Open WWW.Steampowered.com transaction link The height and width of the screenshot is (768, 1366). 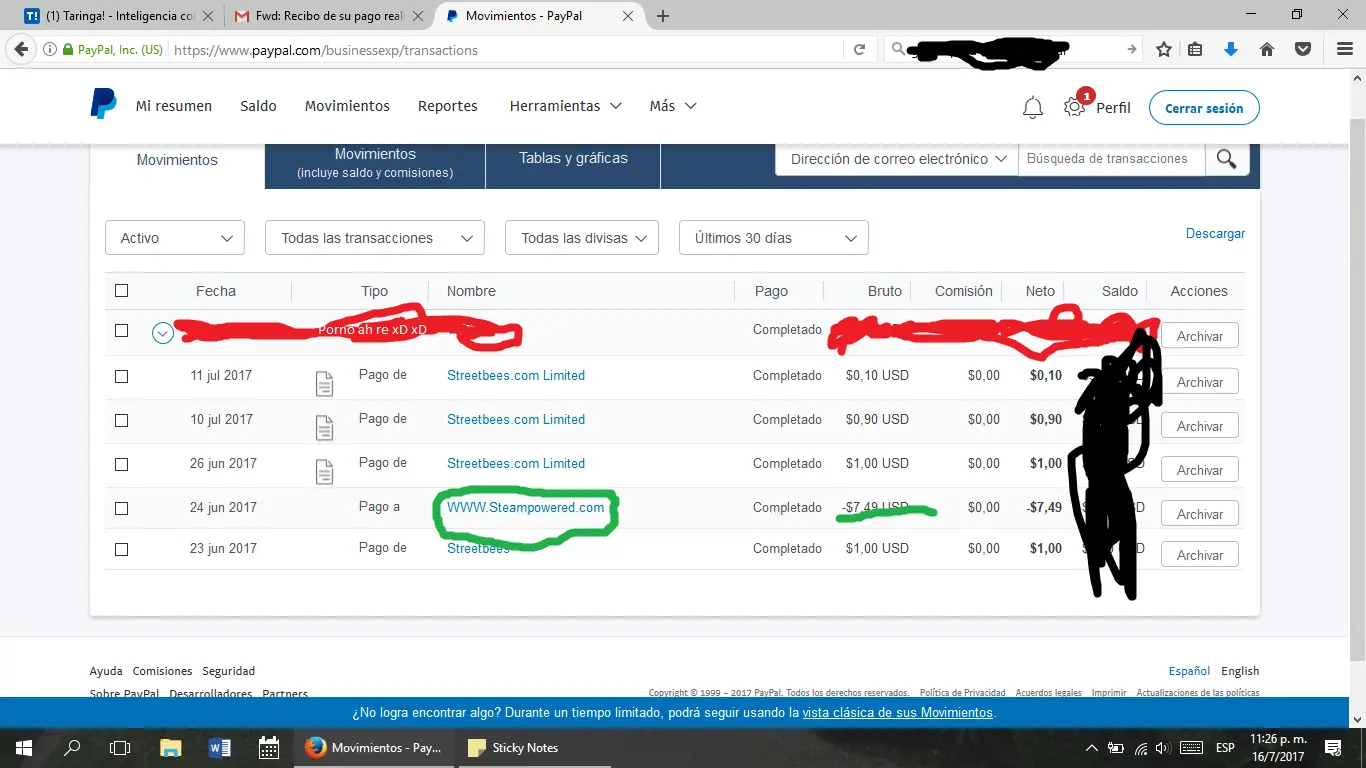coord(526,507)
